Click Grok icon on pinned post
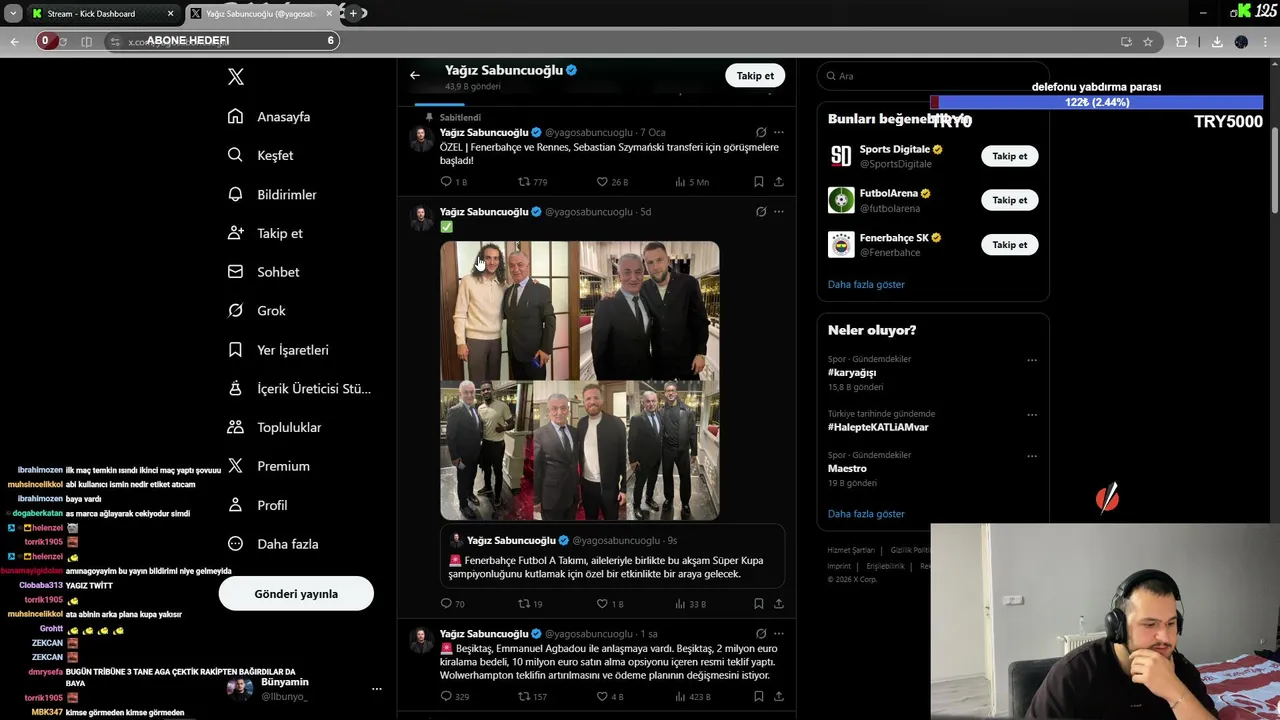Image resolution: width=1280 pixels, height=720 pixels. [761, 132]
